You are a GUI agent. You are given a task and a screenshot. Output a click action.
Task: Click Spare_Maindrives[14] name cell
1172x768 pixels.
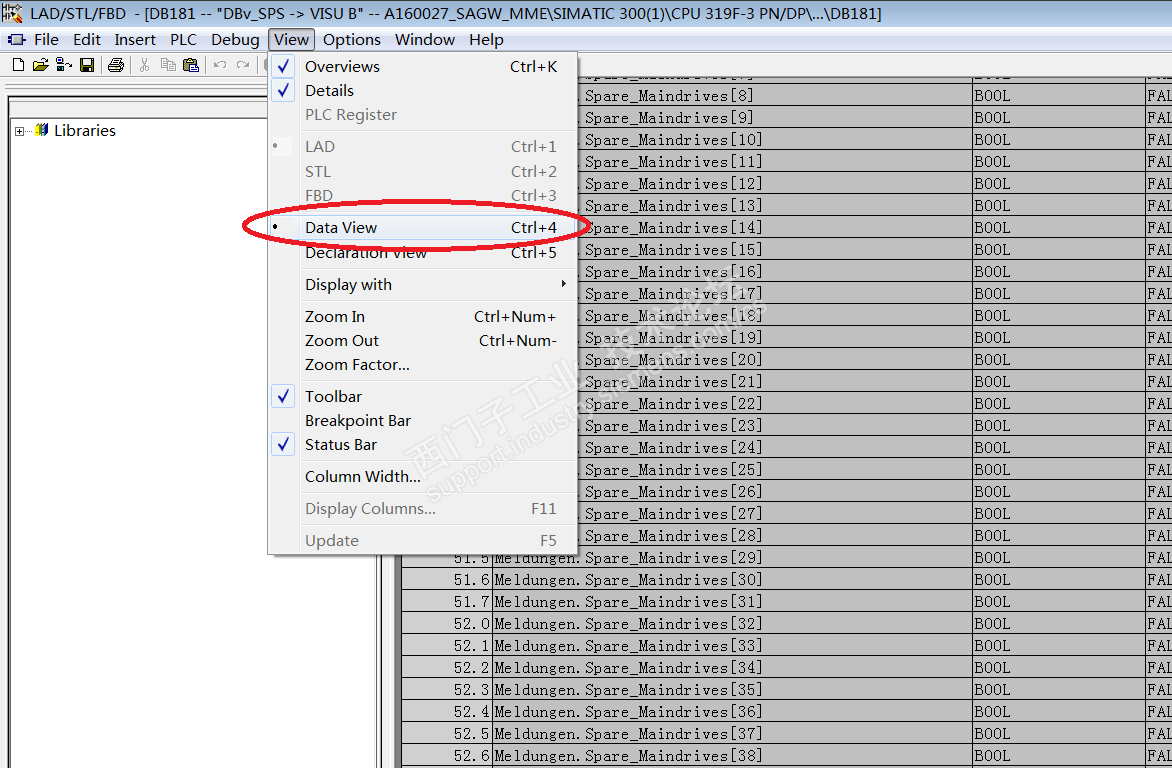[774, 227]
